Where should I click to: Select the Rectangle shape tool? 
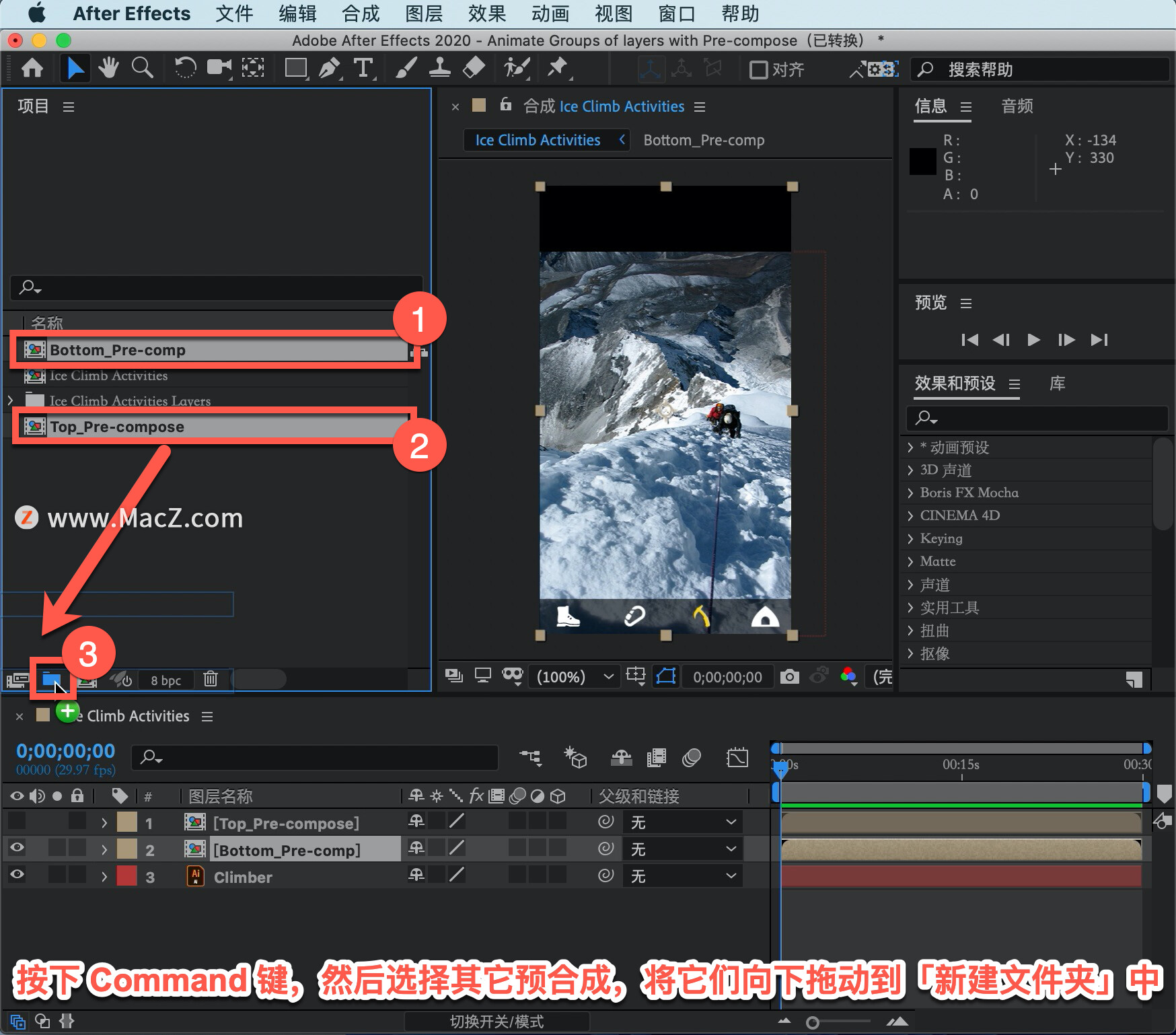pyautogui.click(x=296, y=69)
